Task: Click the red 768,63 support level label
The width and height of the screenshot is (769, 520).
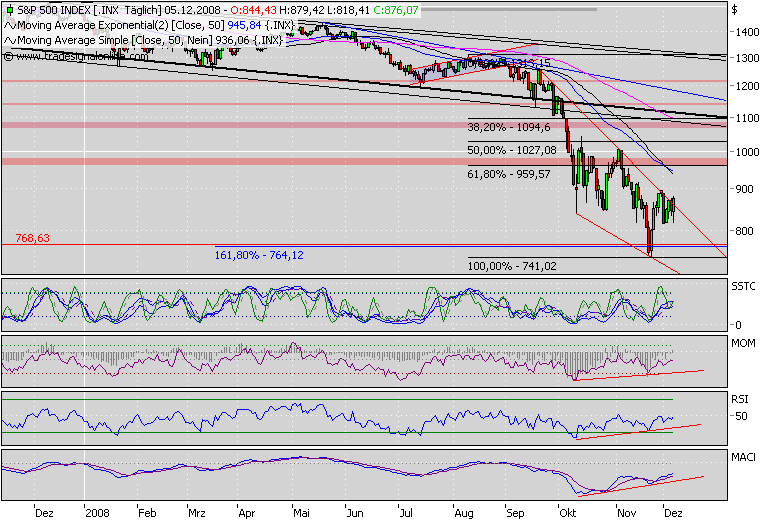Action: [32, 238]
